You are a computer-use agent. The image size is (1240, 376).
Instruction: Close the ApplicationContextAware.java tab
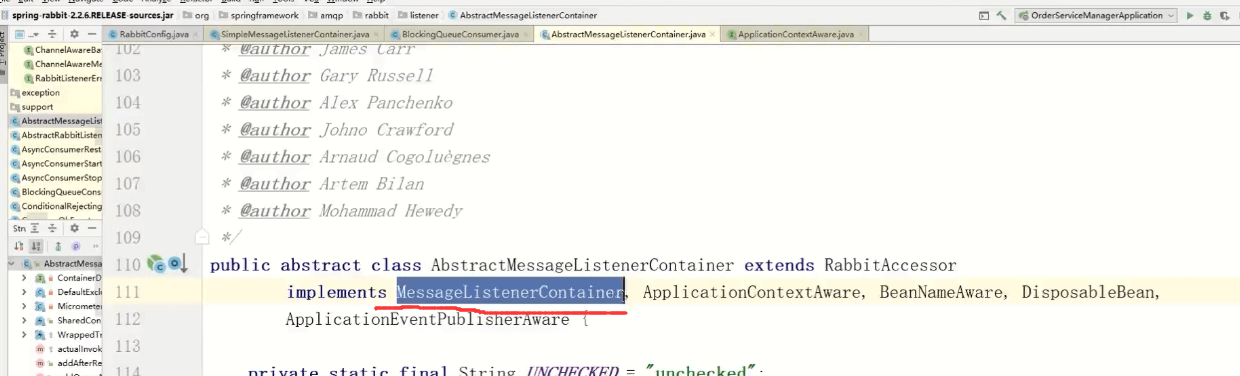[x=861, y=34]
